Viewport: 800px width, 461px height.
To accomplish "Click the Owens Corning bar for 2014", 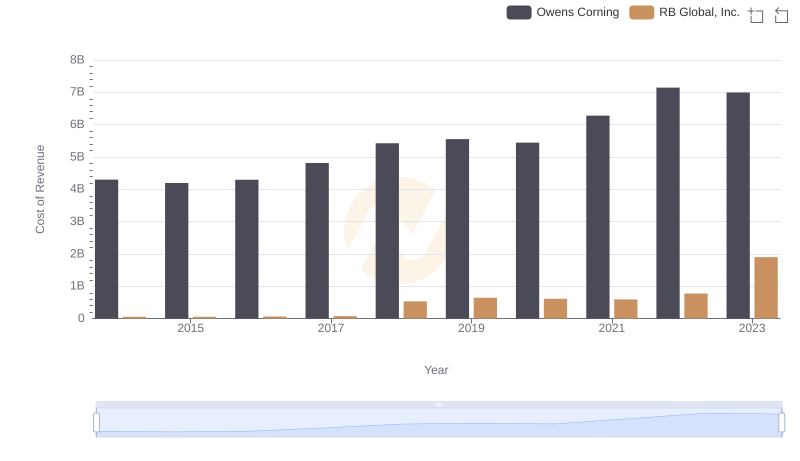I will (x=107, y=249).
